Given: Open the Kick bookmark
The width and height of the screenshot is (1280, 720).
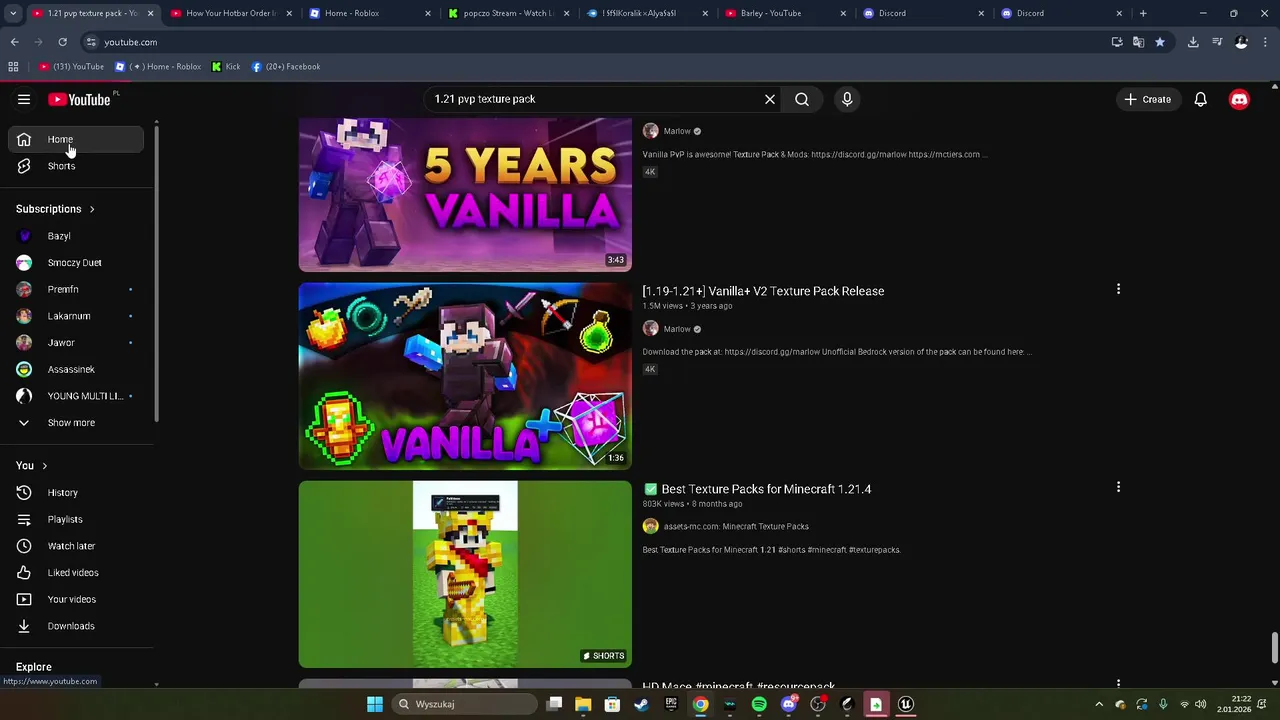Looking at the screenshot, I should click(x=226, y=67).
